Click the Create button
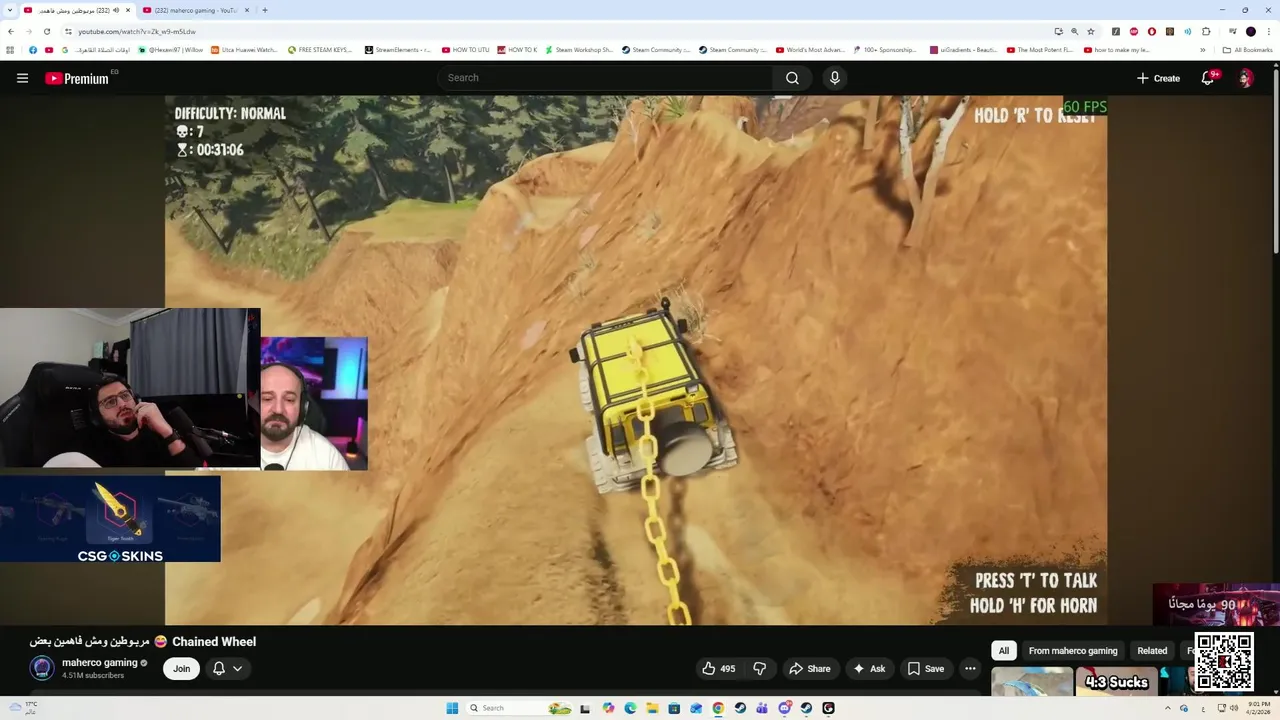 (1158, 78)
